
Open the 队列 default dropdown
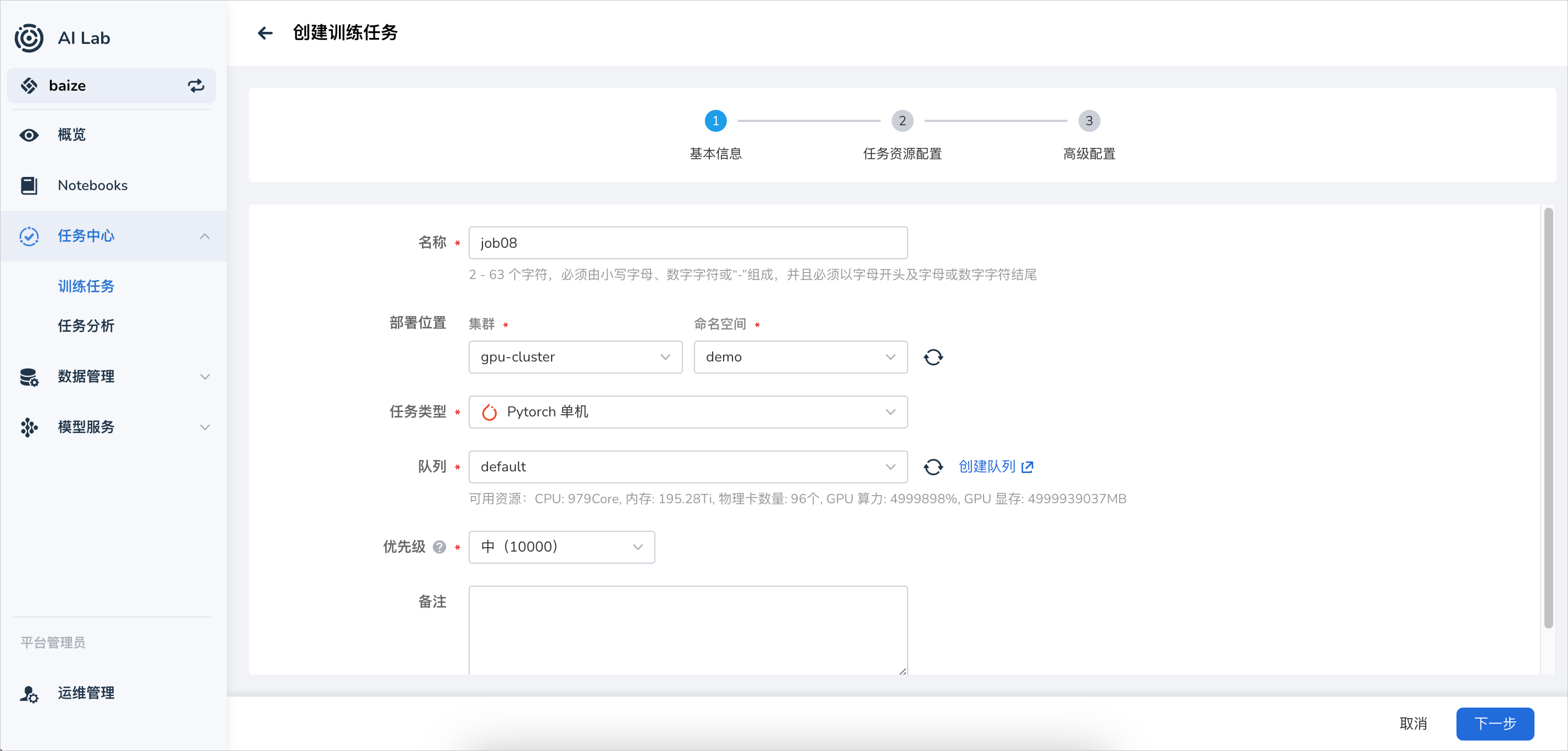coord(688,468)
